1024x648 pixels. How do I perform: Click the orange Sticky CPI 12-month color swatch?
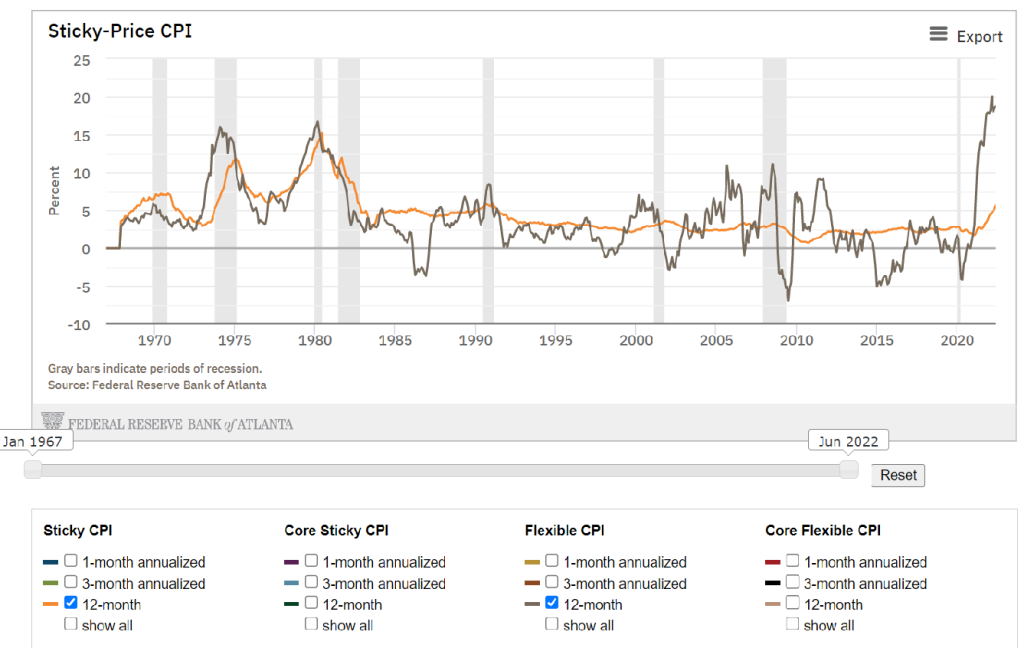(x=51, y=604)
